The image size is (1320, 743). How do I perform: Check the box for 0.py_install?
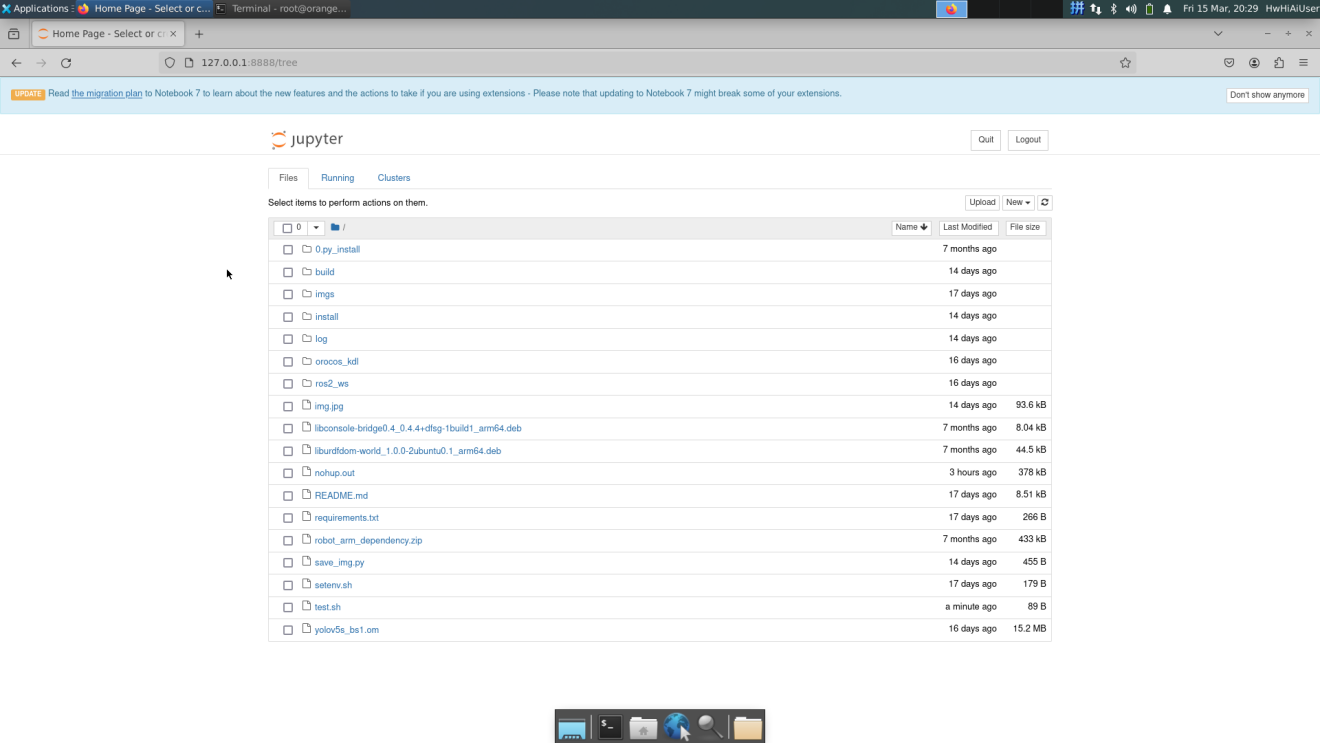(288, 250)
